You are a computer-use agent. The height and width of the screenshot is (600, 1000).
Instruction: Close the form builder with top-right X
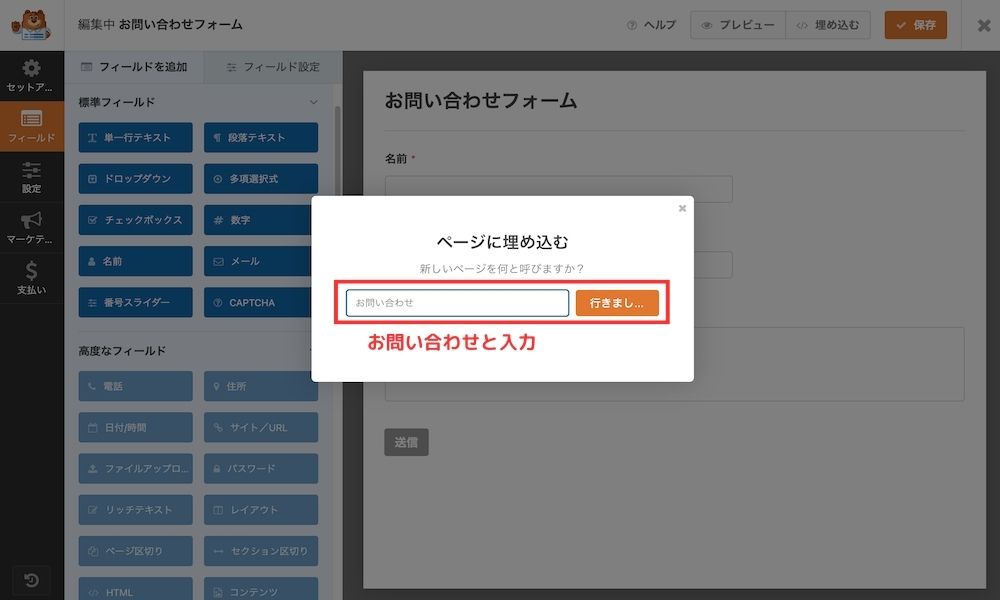pyautogui.click(x=983, y=26)
